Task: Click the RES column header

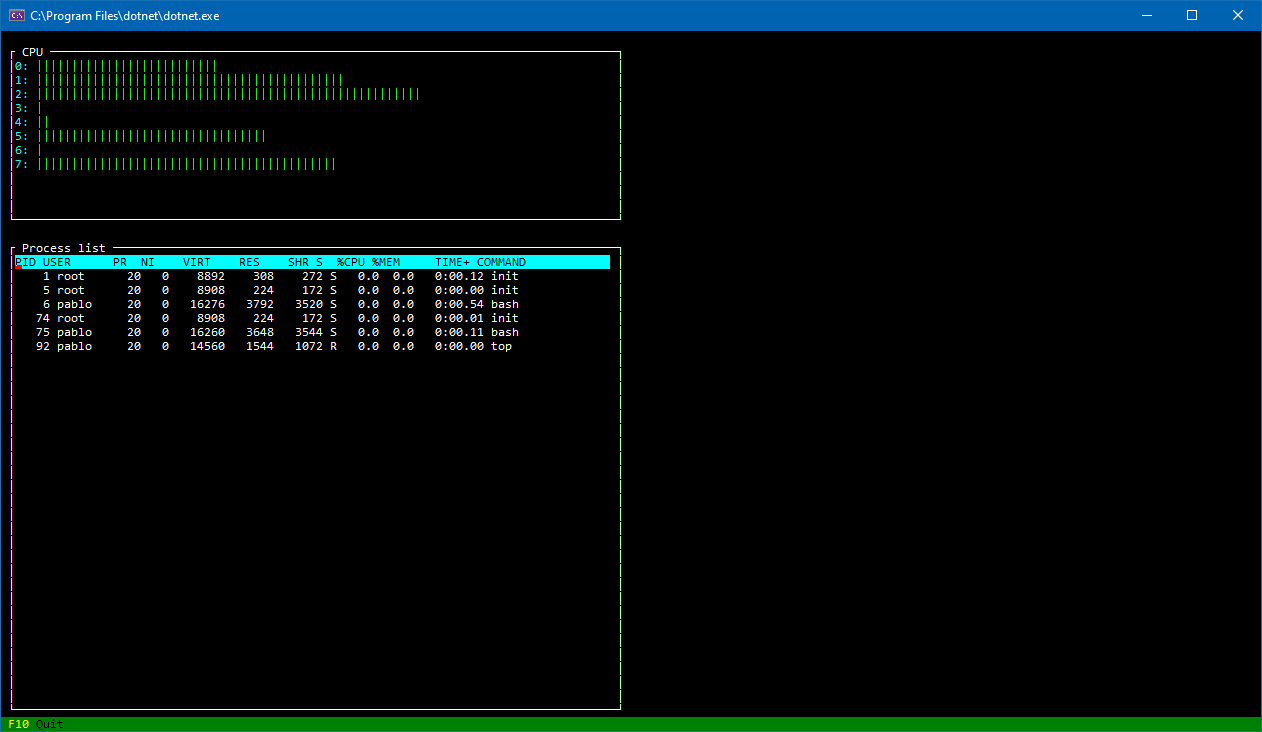Action: click(249, 262)
